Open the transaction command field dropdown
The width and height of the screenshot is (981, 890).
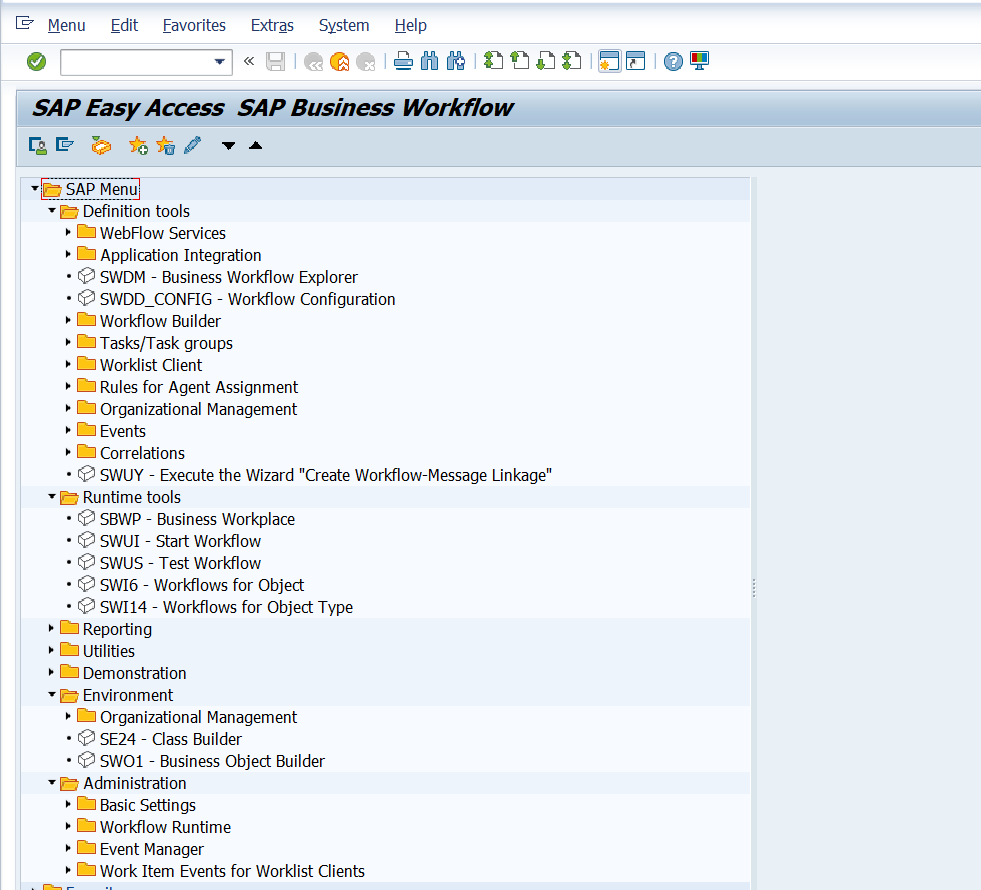click(220, 62)
